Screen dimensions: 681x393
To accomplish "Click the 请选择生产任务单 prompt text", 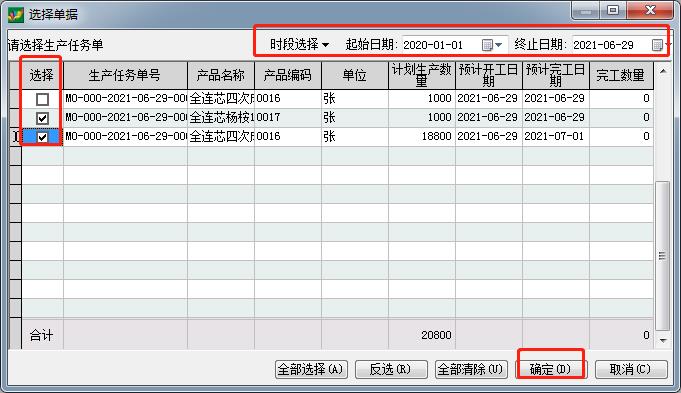I will pos(56,45).
